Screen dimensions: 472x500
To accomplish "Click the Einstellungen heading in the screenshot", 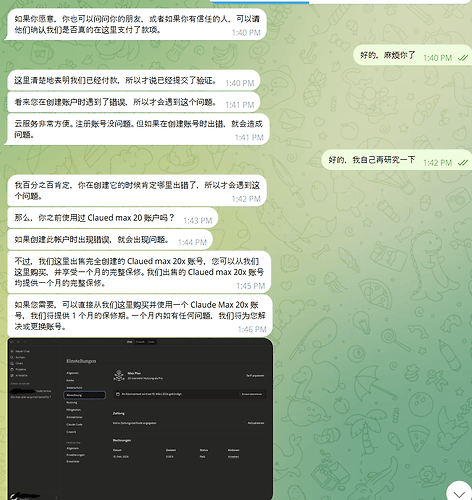I will coord(81,361).
